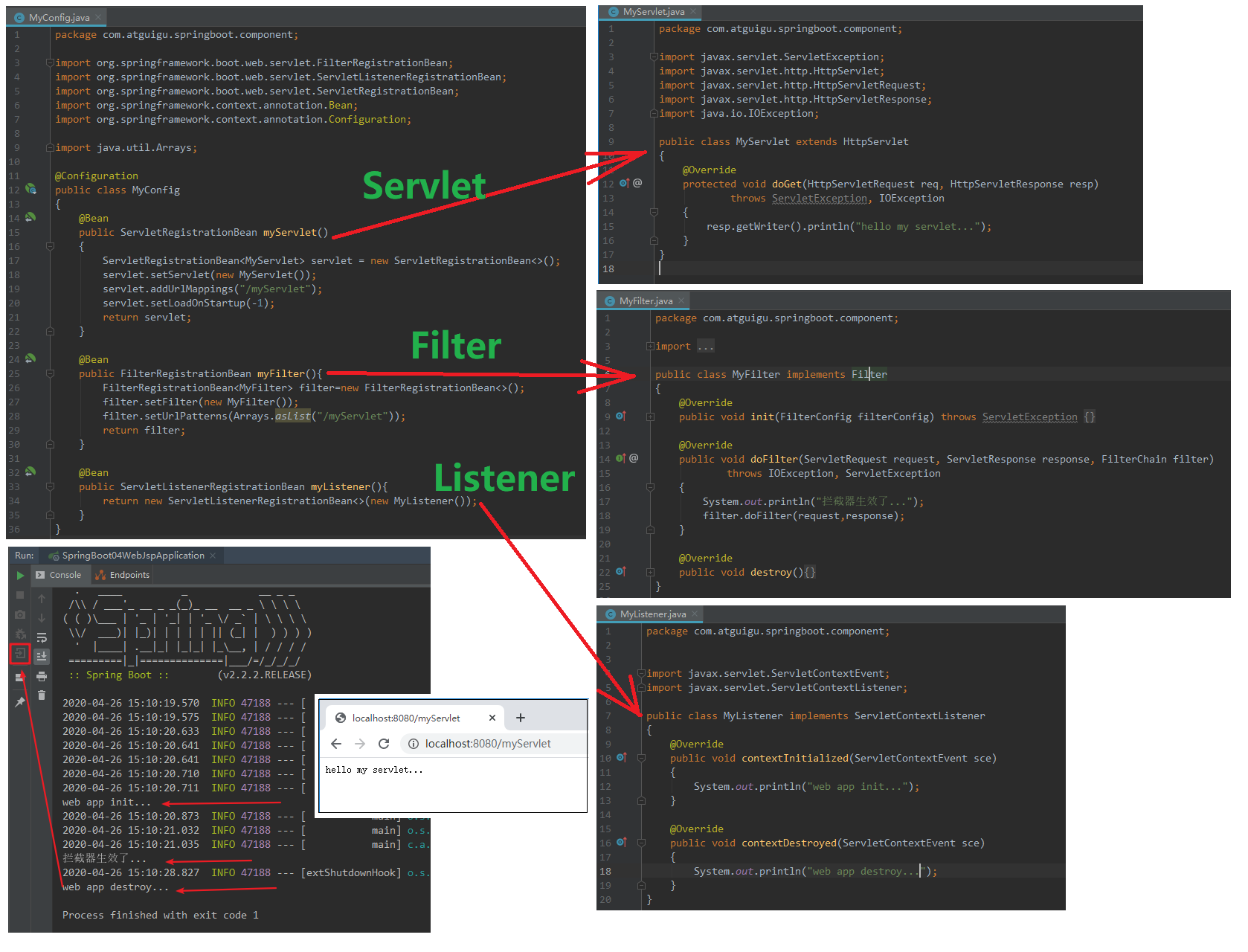Image resolution: width=1248 pixels, height=952 pixels.
Task: Go back in the browser window
Action: pyautogui.click(x=336, y=744)
